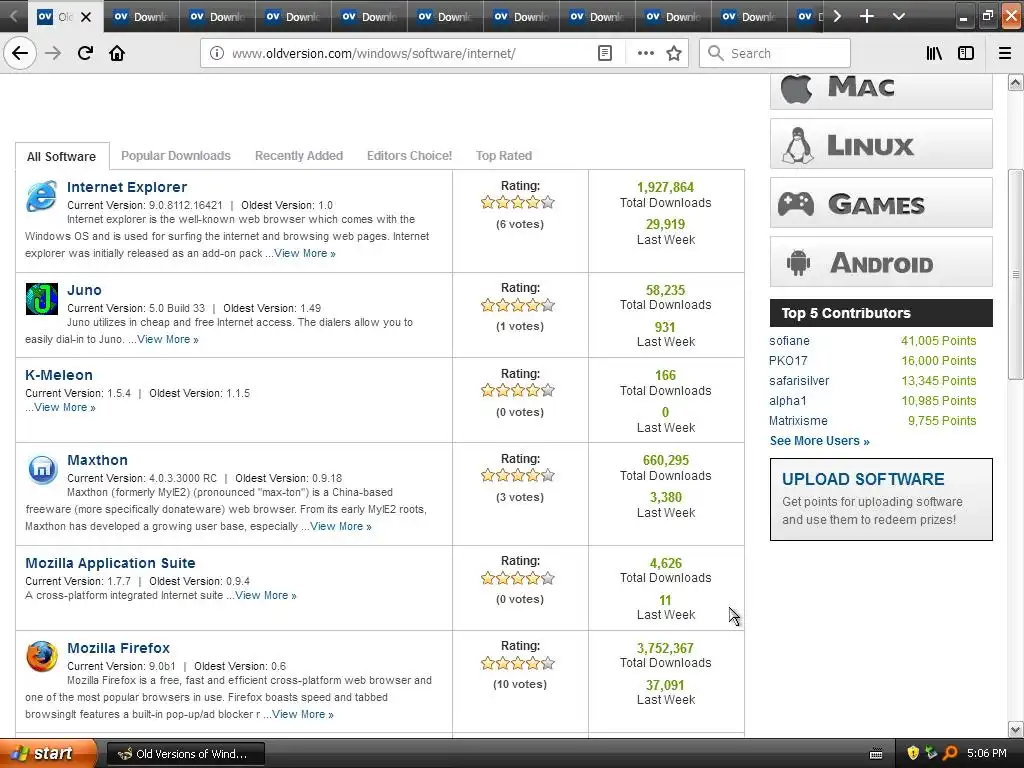Open contributor PKO17 profile
The height and width of the screenshot is (768, 1024).
pyautogui.click(x=788, y=361)
